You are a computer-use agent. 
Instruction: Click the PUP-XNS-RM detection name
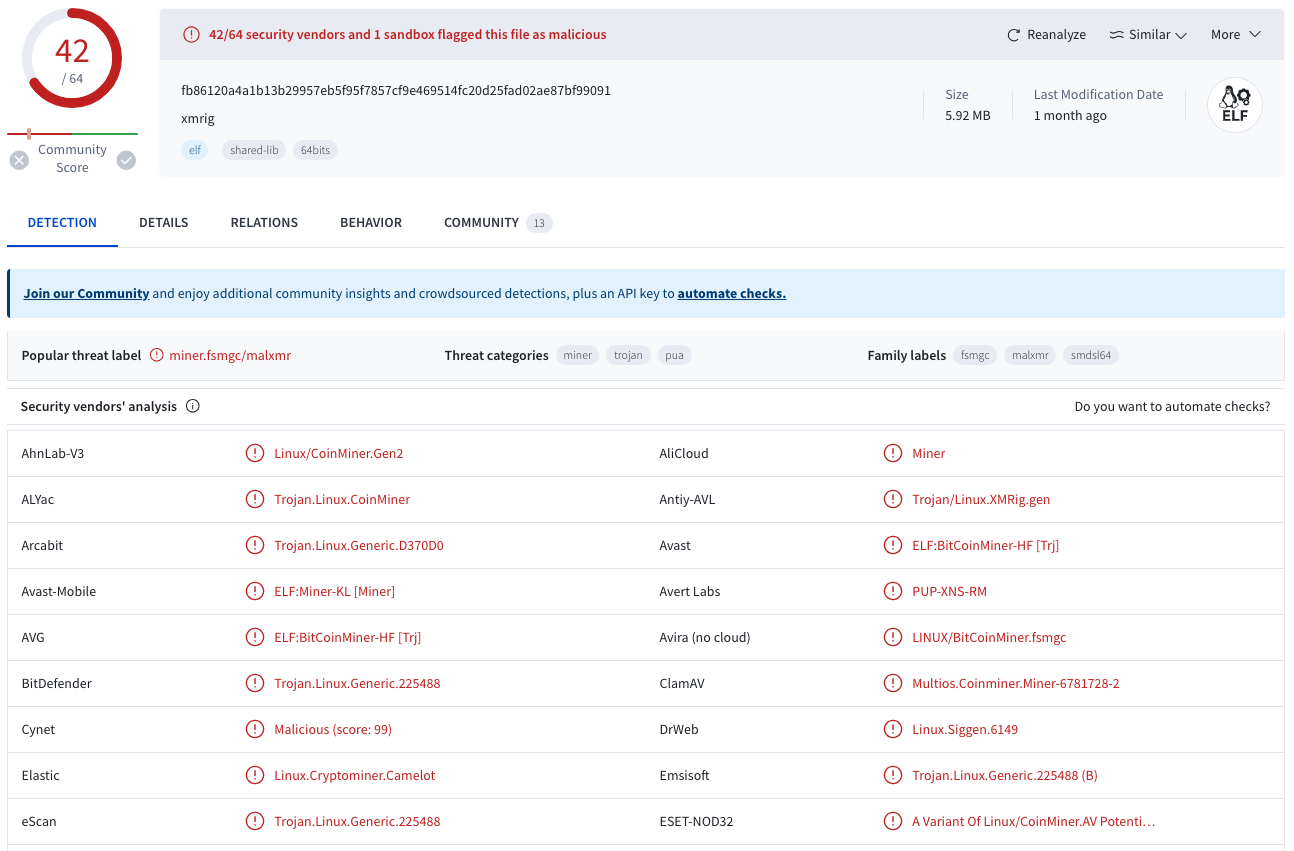pyautogui.click(x=949, y=592)
